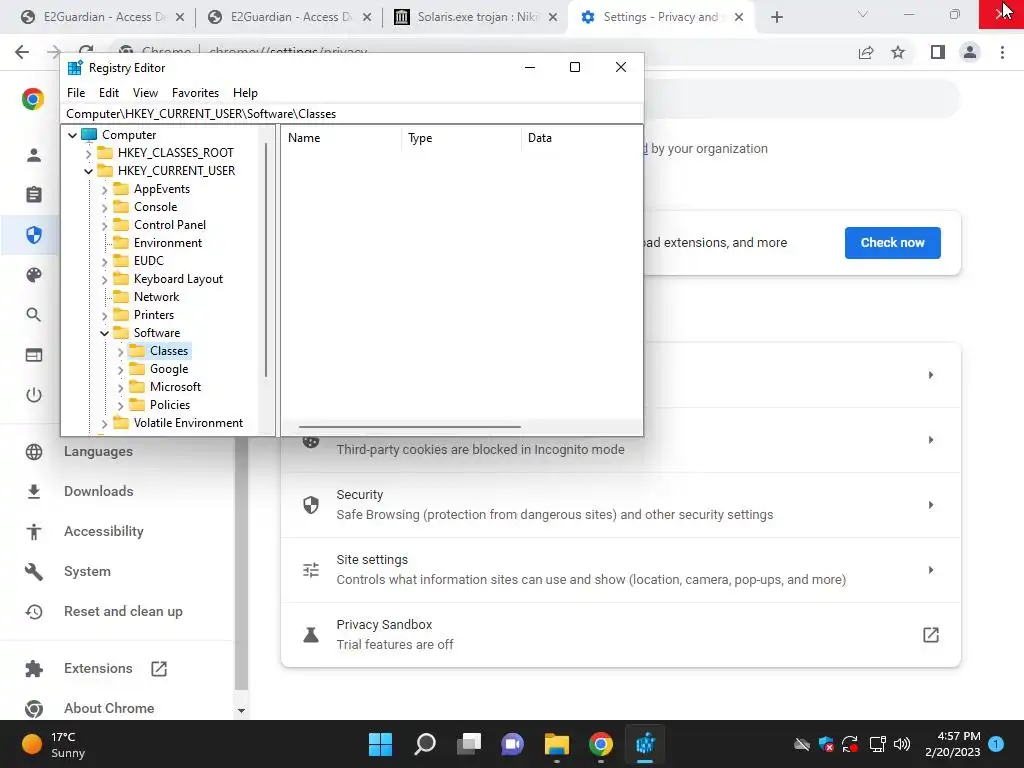
Task: Select the Volatile Environment key
Action: click(188, 423)
